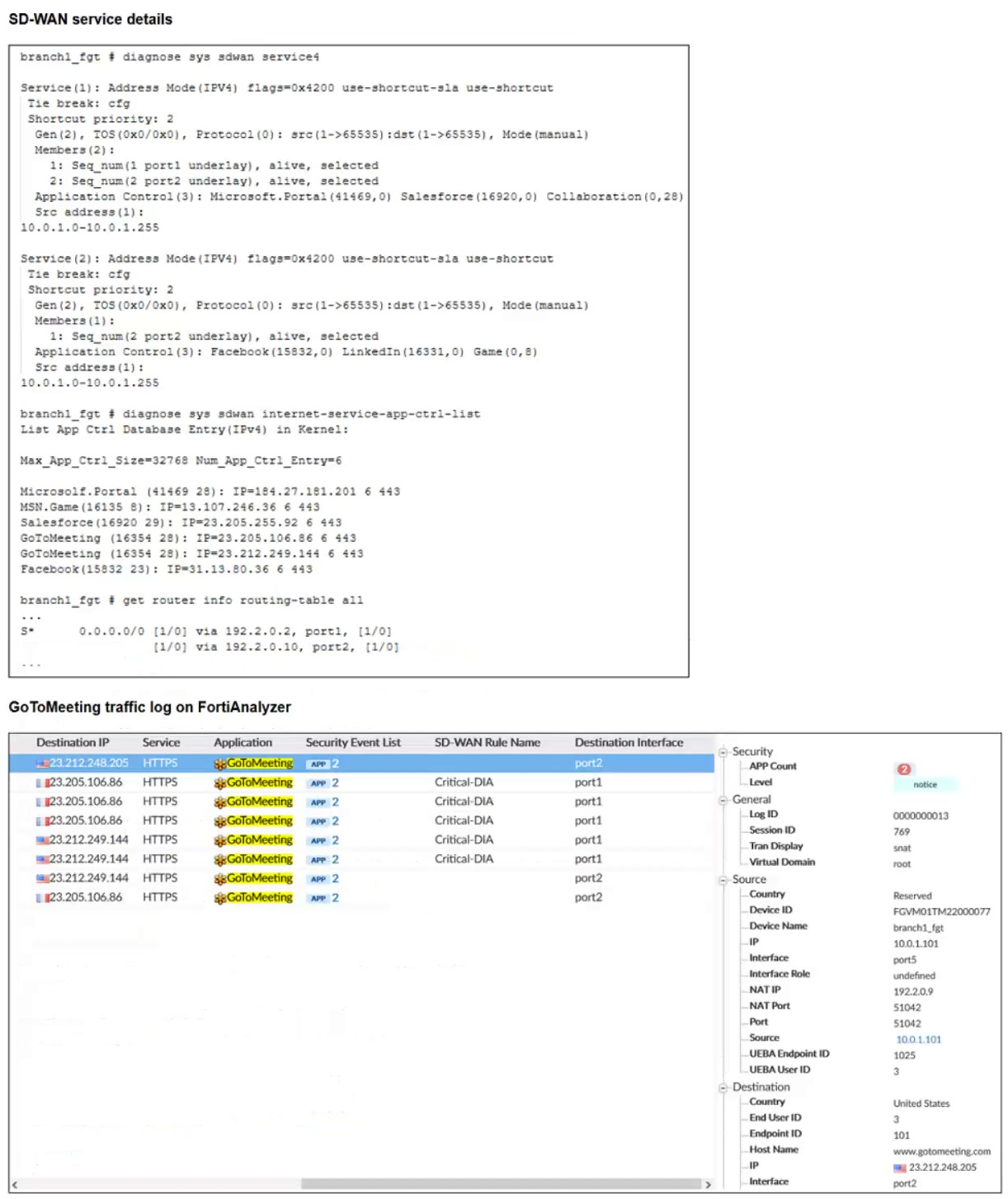The width and height of the screenshot is (1008, 1199).
Task: Select the Log ID tree item
Action: 763,814
